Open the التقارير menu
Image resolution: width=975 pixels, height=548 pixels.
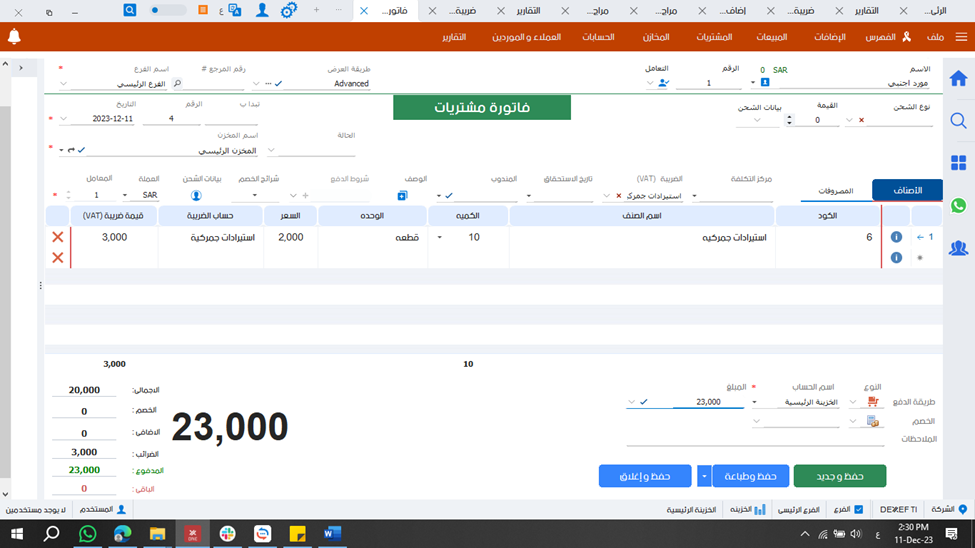(454, 37)
